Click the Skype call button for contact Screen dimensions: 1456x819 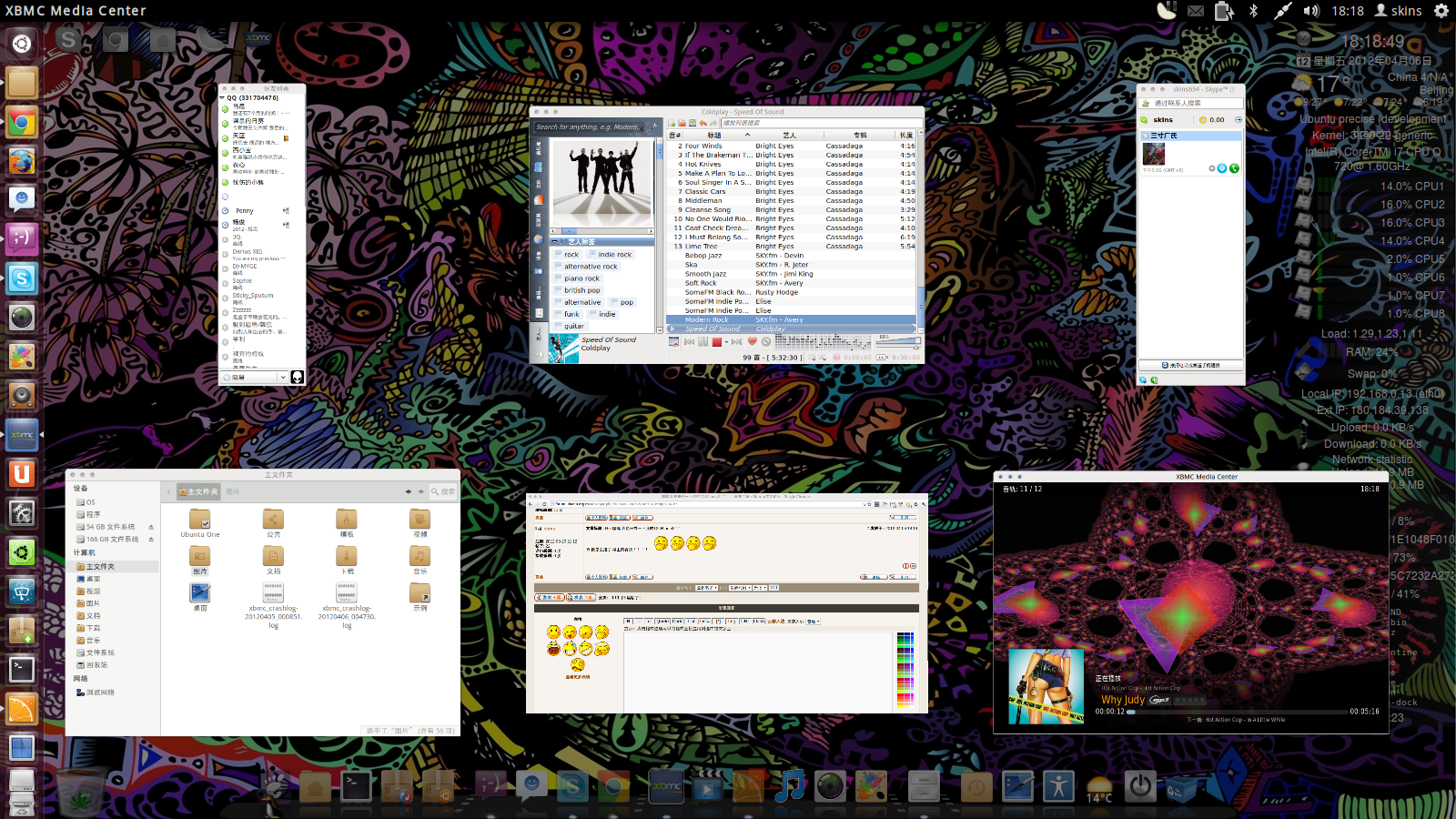click(x=1234, y=168)
